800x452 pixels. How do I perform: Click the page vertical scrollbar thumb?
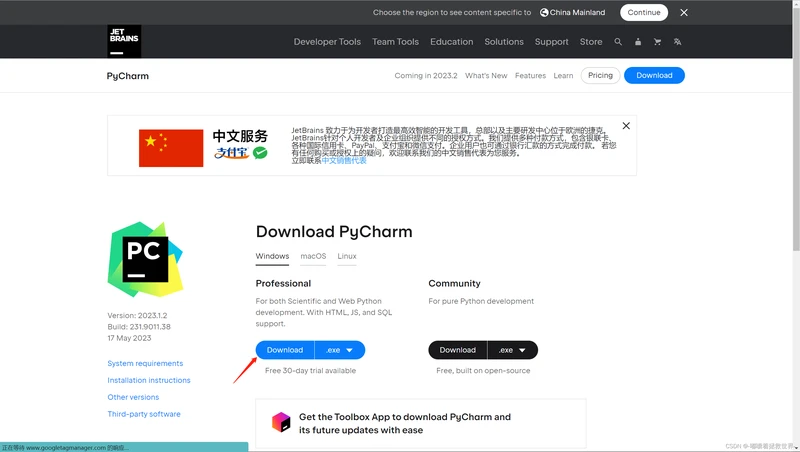pyautogui.click(x=796, y=128)
